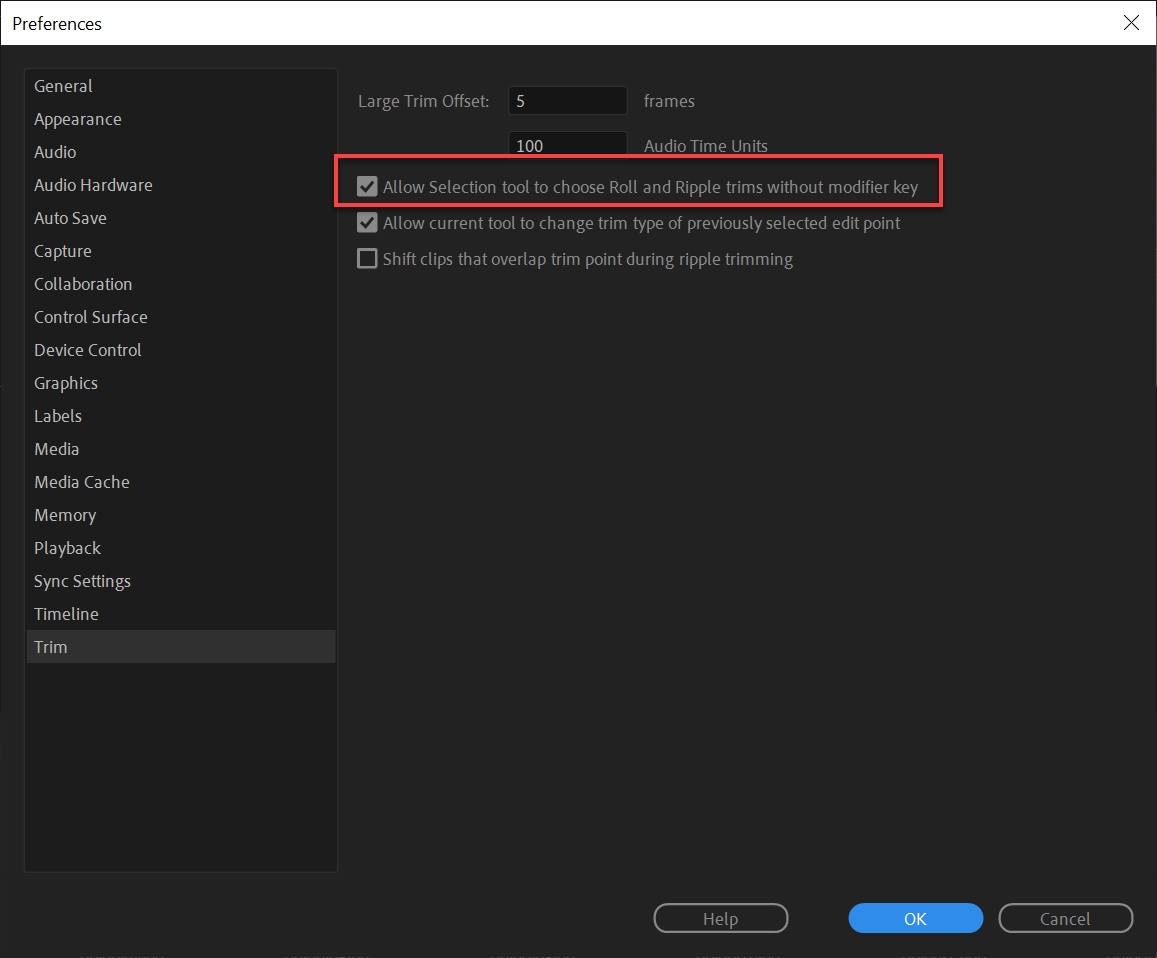1157x958 pixels.
Task: Confirm preferences with OK
Action: (x=915, y=918)
